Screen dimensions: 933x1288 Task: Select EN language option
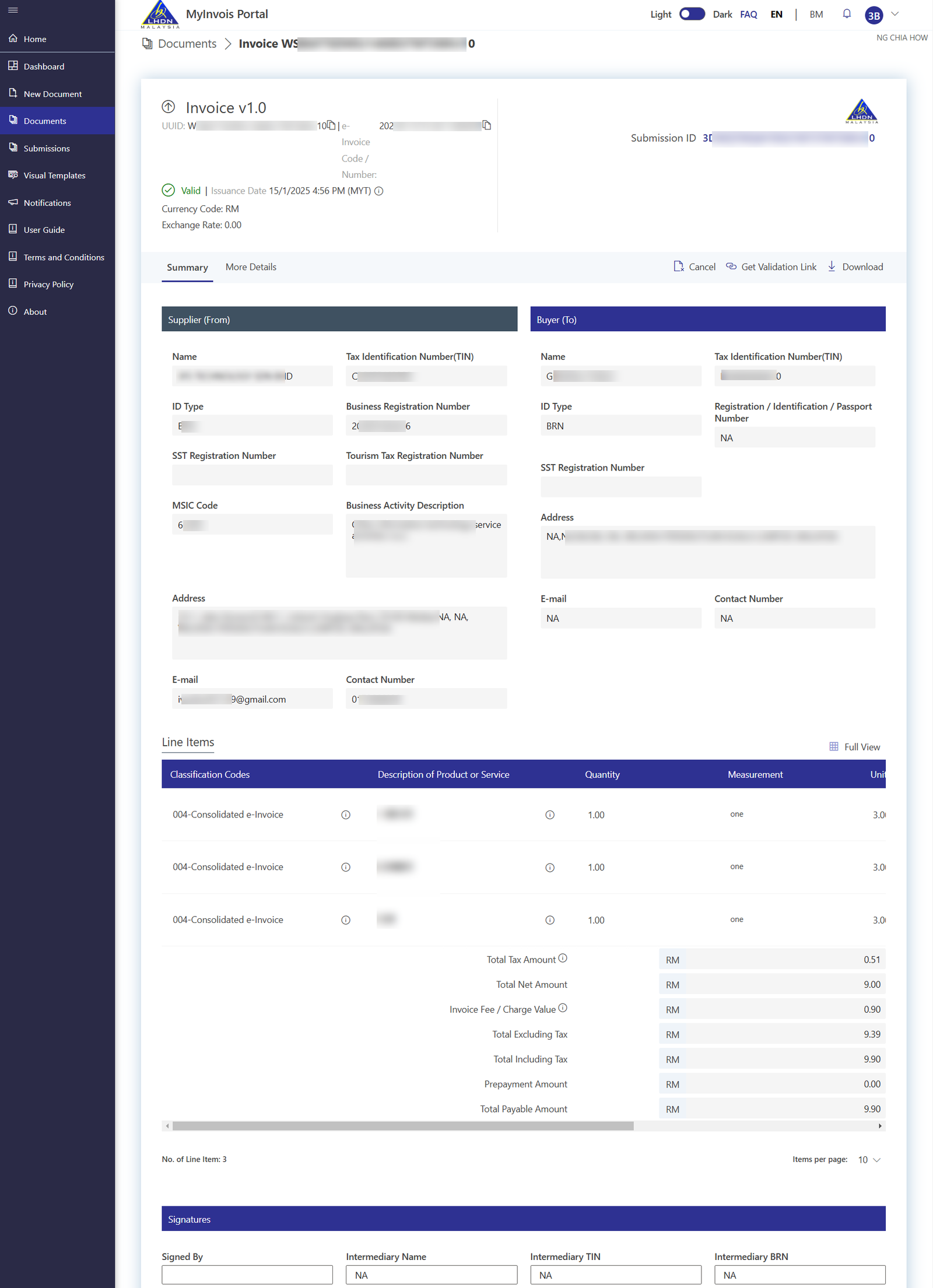point(776,15)
